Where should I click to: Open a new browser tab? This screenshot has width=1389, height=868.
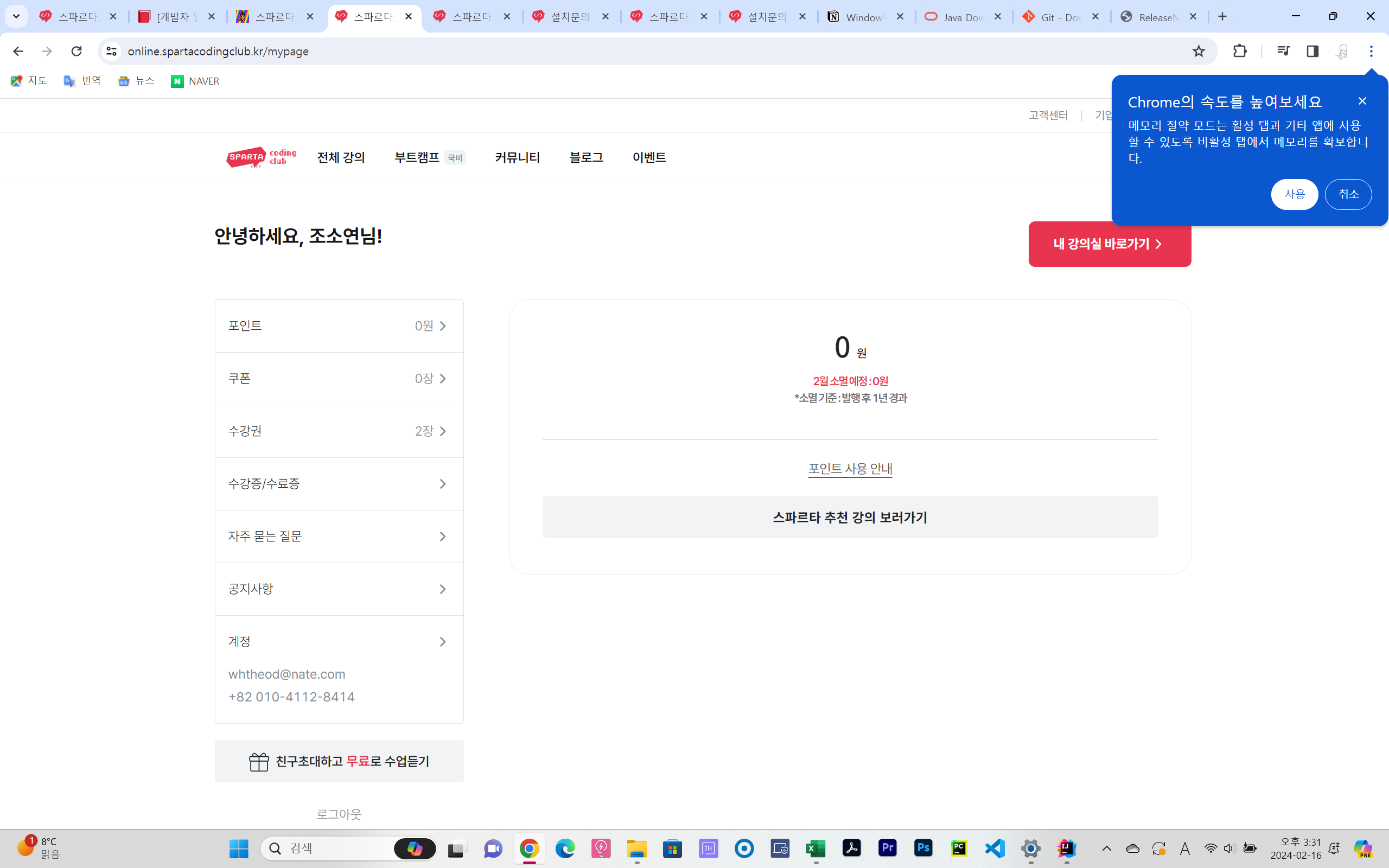pyautogui.click(x=1222, y=17)
